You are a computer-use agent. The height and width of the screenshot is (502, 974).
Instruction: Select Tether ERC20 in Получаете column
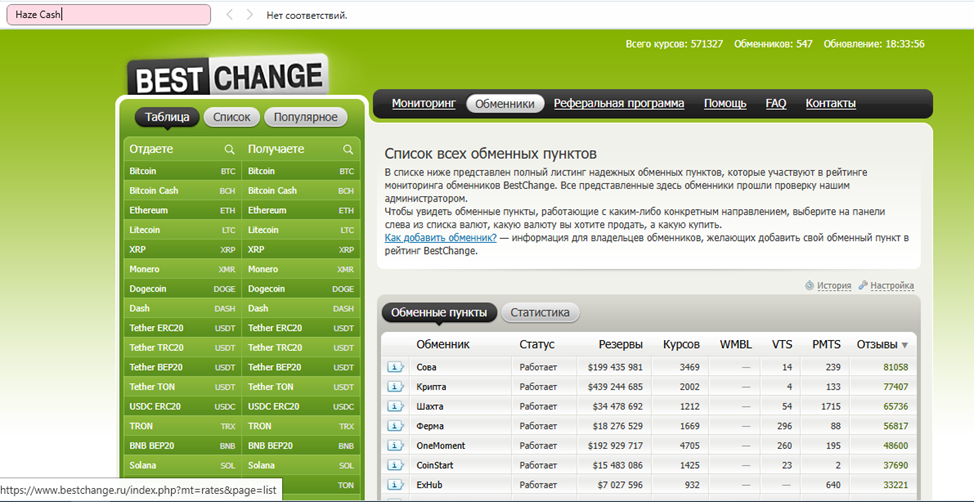pyautogui.click(x=301, y=328)
